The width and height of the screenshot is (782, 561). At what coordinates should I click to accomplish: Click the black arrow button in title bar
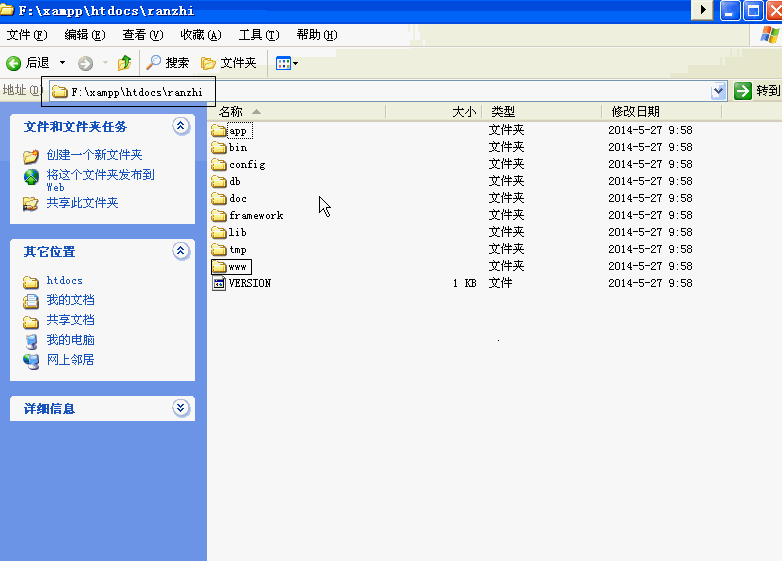tap(702, 9)
